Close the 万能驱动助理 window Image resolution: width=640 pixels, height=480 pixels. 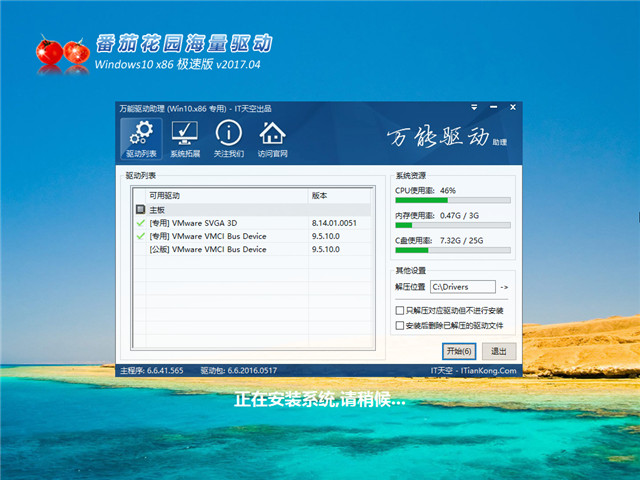tap(513, 107)
